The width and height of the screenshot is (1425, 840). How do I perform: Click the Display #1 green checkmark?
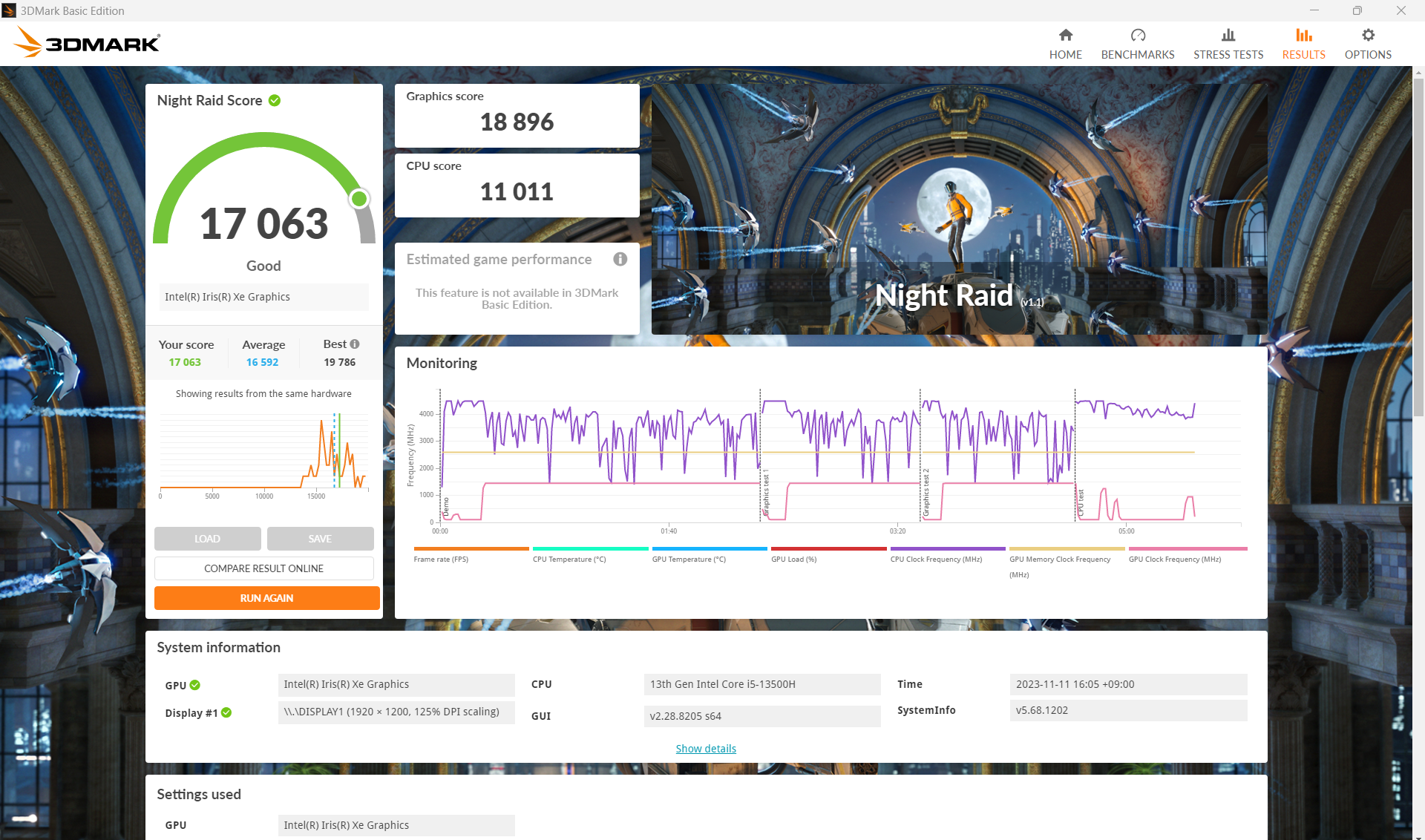point(226,712)
